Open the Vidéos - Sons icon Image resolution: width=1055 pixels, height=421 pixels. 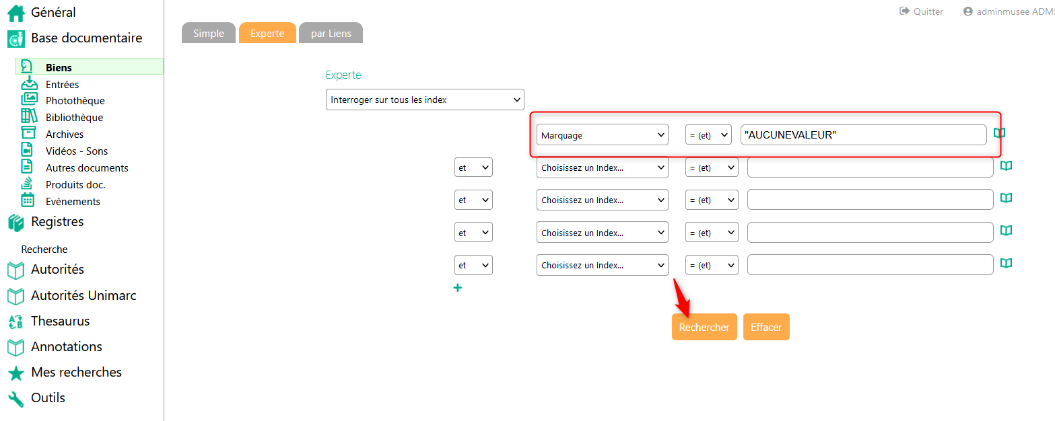pyautogui.click(x=28, y=150)
